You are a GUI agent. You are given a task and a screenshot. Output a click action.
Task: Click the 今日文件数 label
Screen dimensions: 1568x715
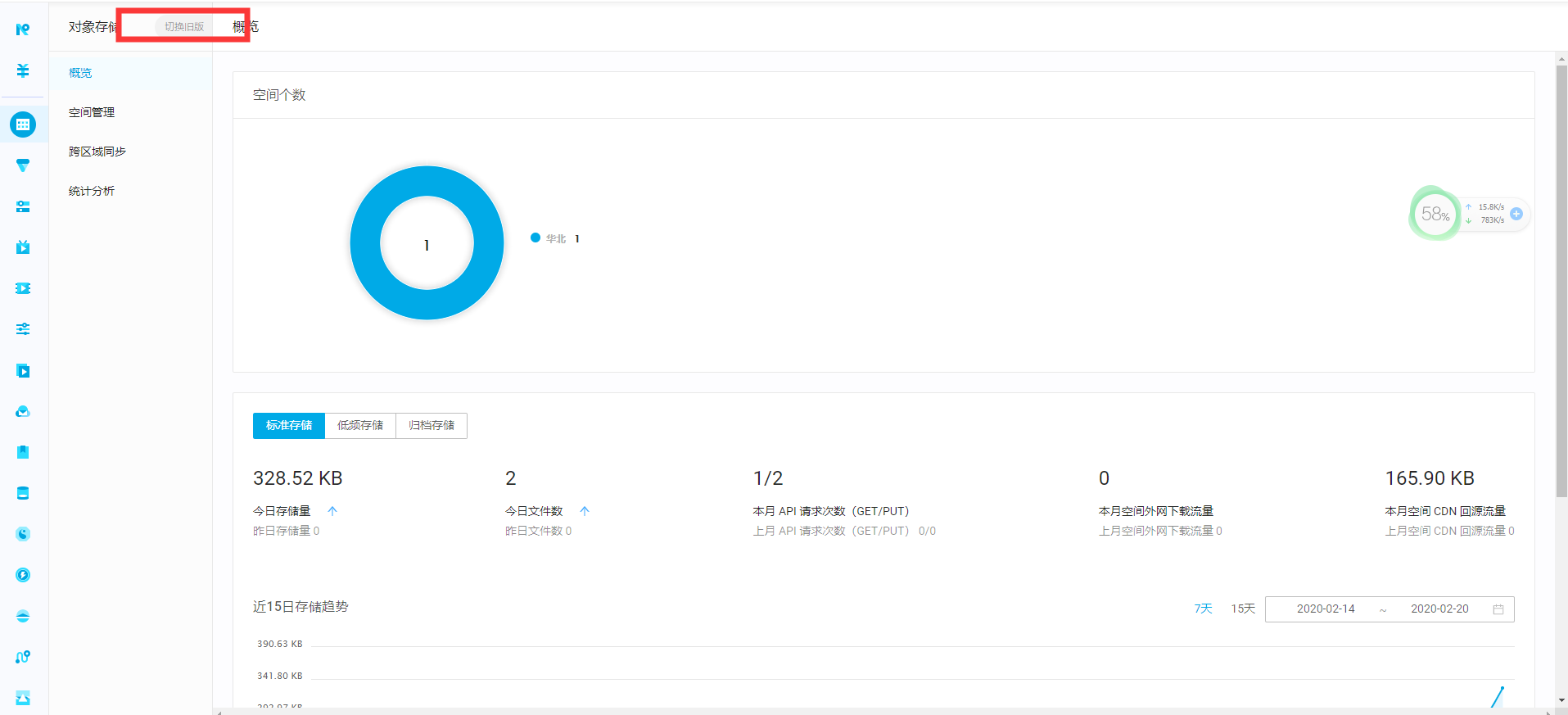[x=534, y=511]
